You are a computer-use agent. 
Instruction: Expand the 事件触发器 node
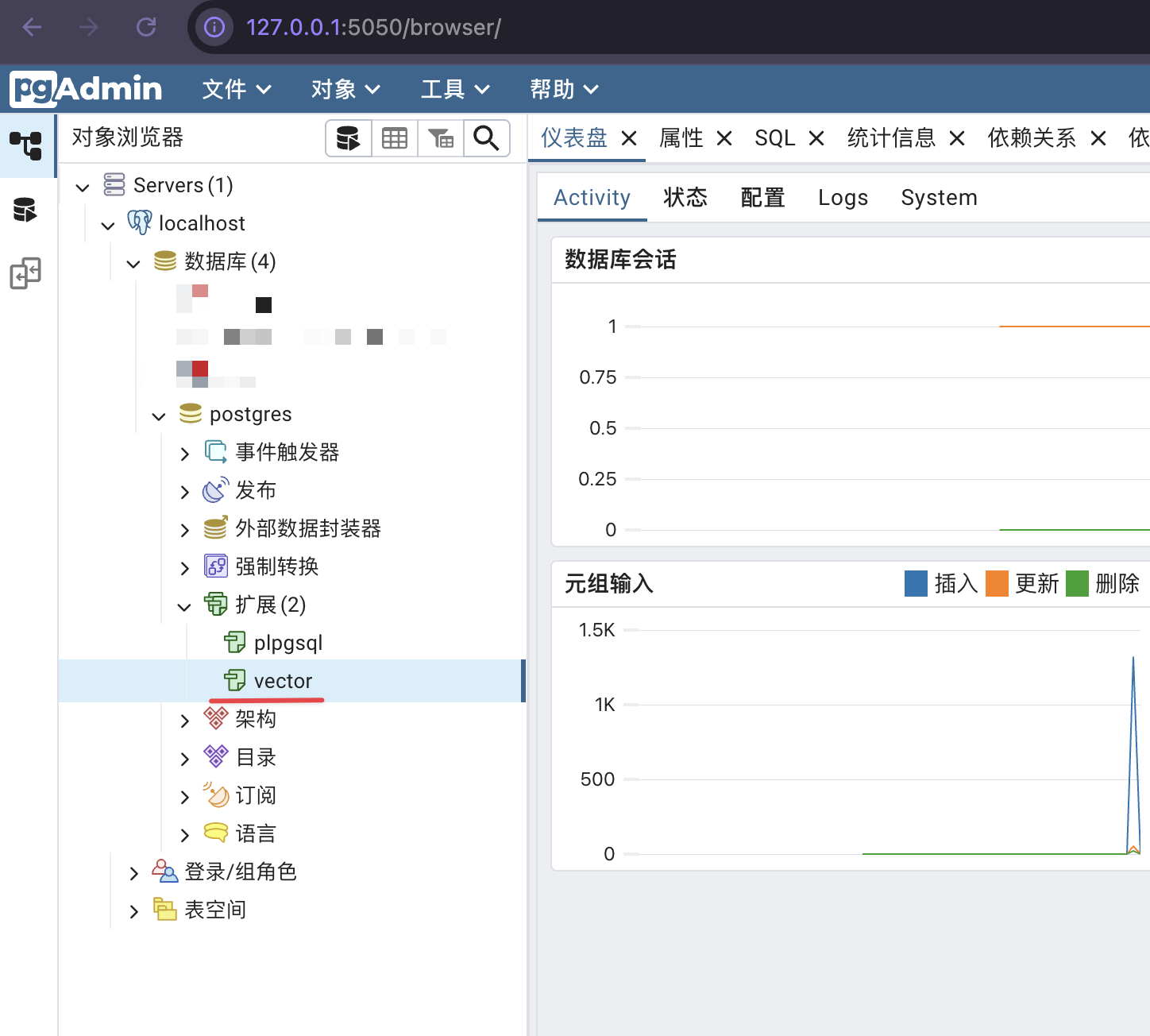[x=184, y=454]
